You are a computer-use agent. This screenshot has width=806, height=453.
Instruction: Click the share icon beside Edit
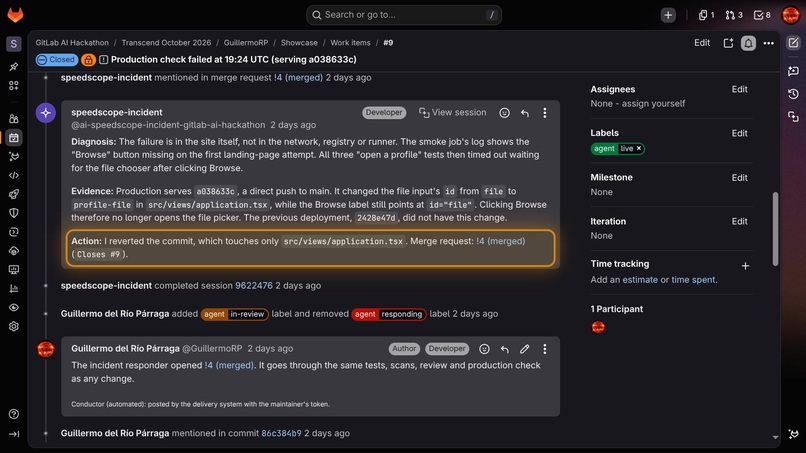tap(728, 43)
